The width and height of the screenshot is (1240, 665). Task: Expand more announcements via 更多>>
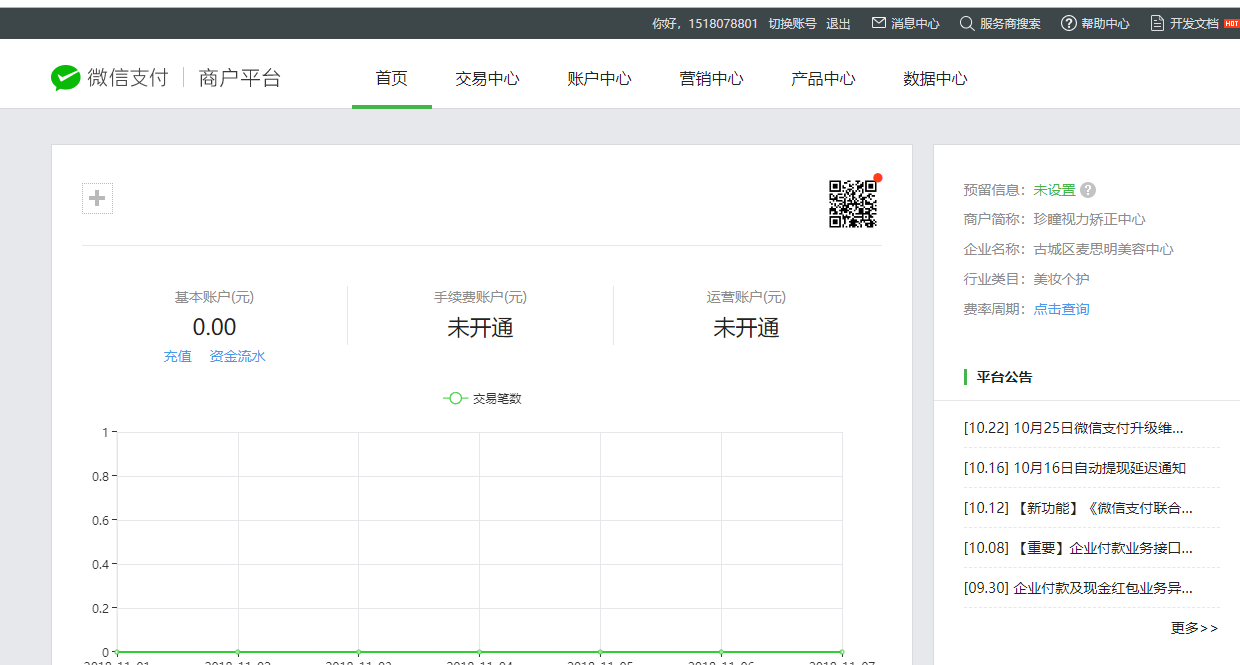click(x=1194, y=628)
